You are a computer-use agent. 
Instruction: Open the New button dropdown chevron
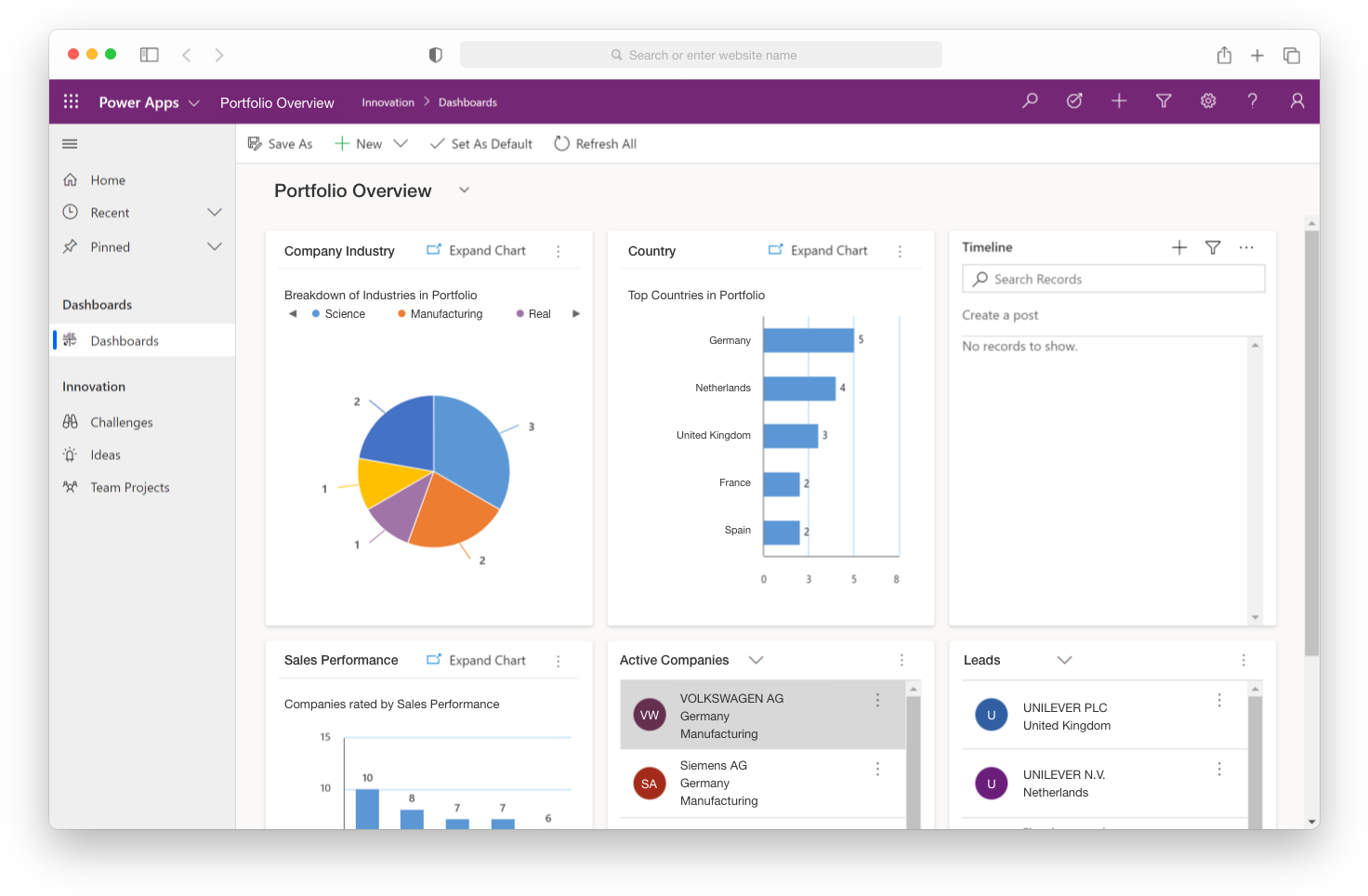401,143
